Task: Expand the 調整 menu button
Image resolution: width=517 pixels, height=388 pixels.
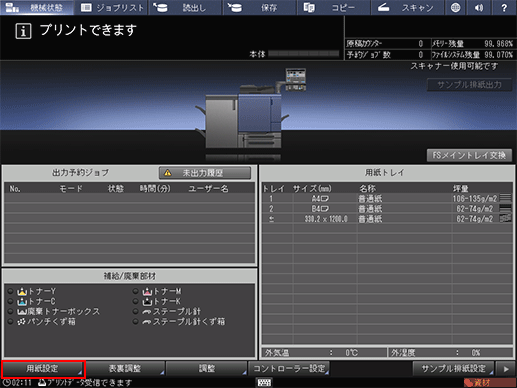Action: tap(207, 369)
